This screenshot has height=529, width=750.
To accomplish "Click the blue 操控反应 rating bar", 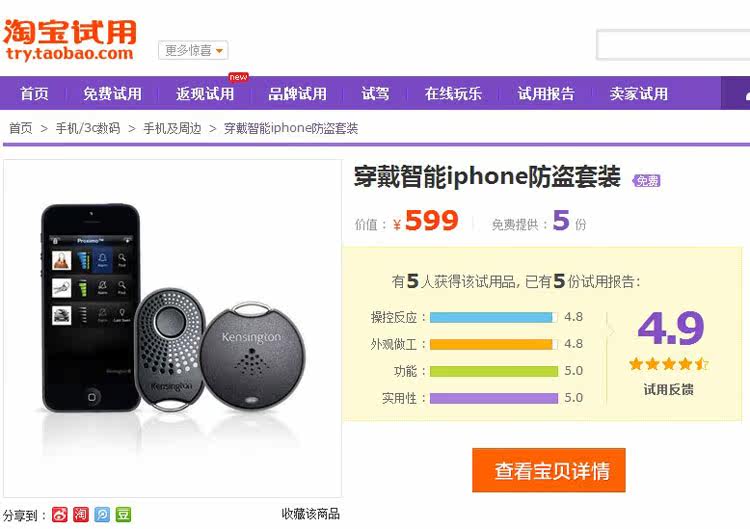I will (494, 317).
